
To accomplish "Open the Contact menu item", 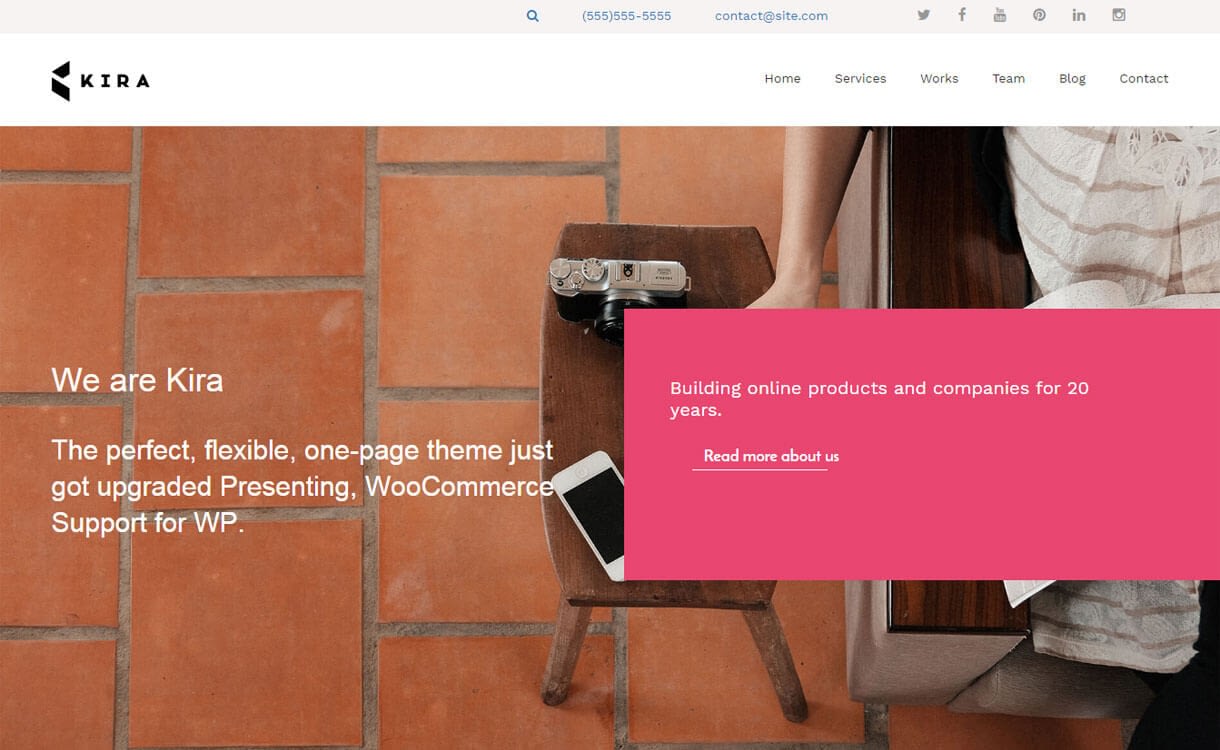I will coord(1144,79).
